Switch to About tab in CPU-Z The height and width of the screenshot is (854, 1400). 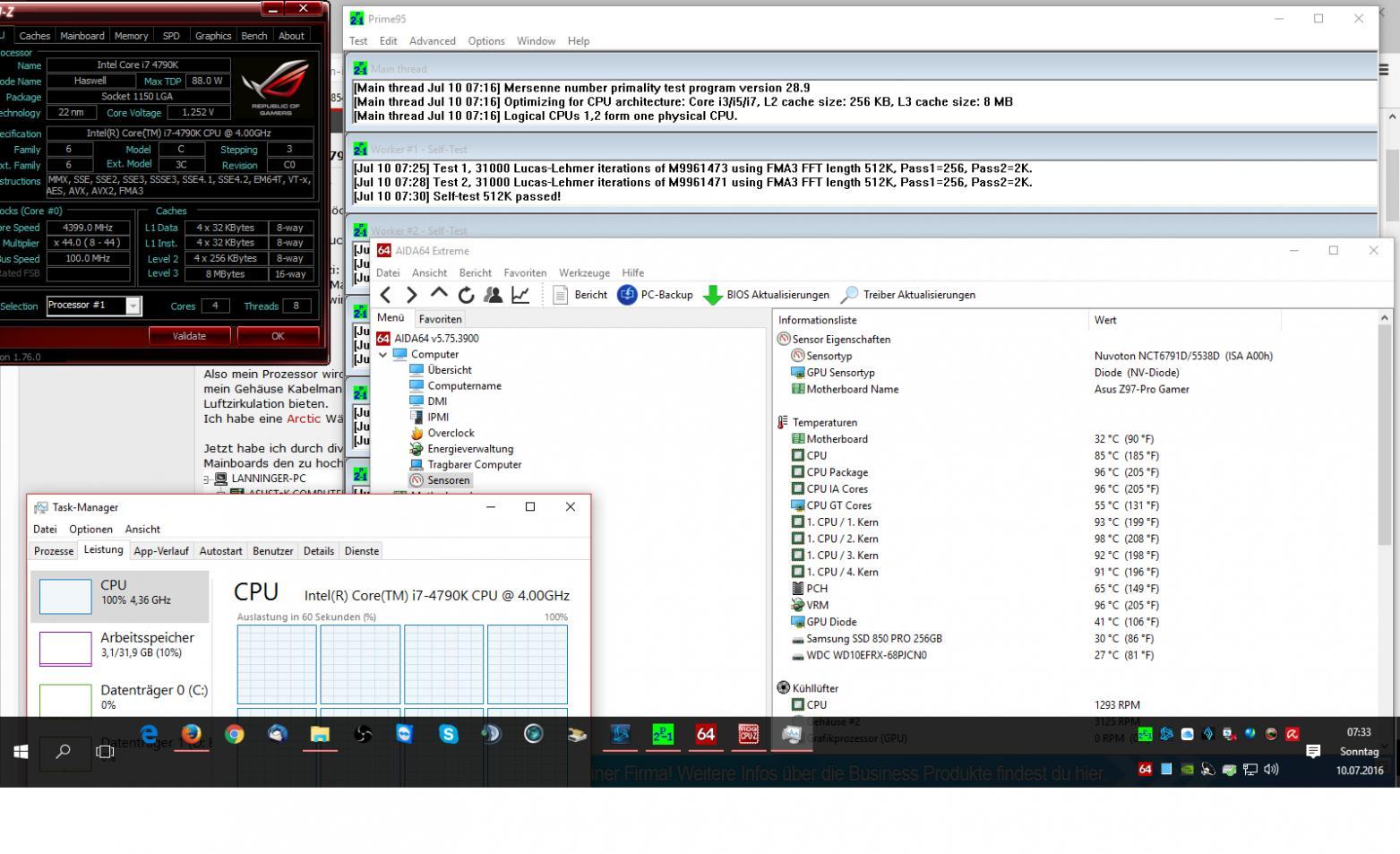tap(291, 36)
